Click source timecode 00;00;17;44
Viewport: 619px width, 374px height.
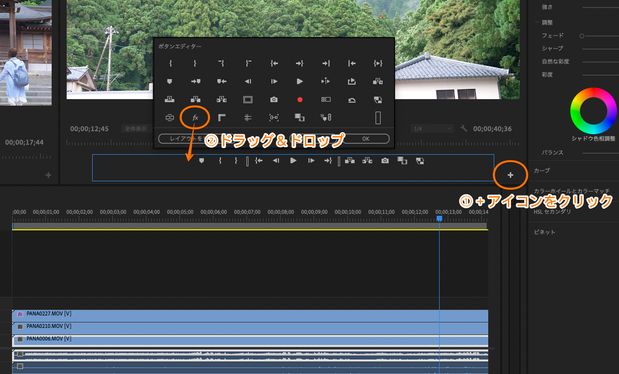click(x=24, y=142)
